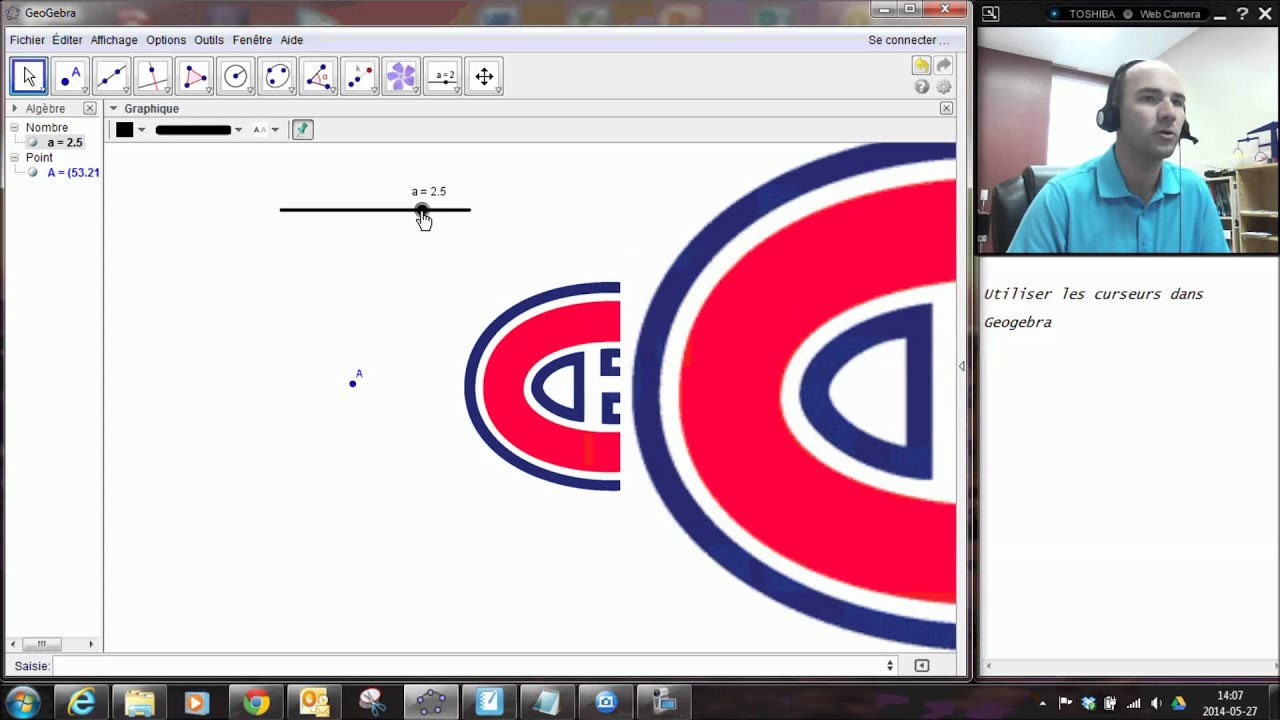Open the Éditer menu
This screenshot has height=720, width=1280.
[x=67, y=40]
